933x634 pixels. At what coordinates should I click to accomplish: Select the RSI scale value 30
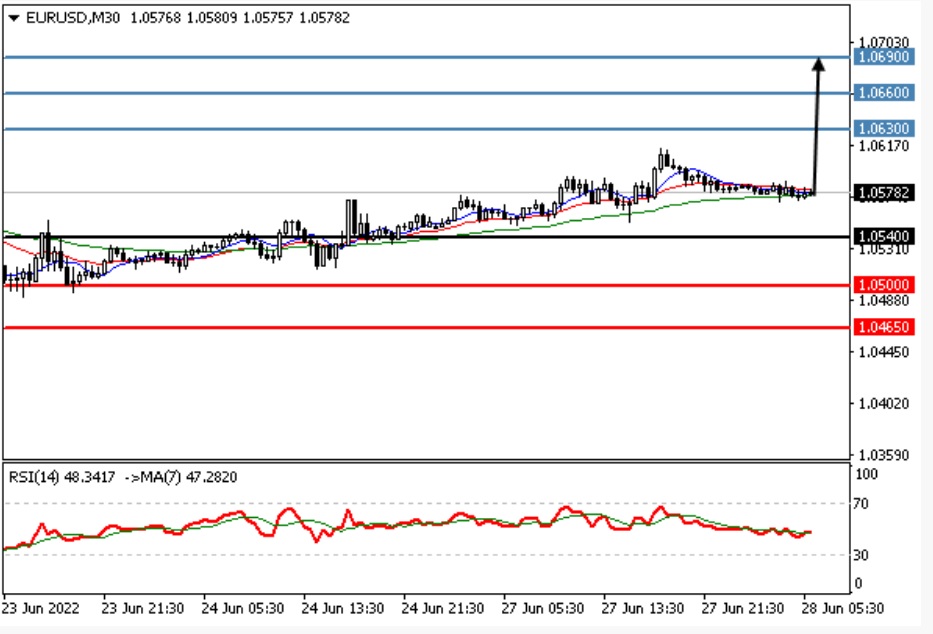click(x=861, y=555)
